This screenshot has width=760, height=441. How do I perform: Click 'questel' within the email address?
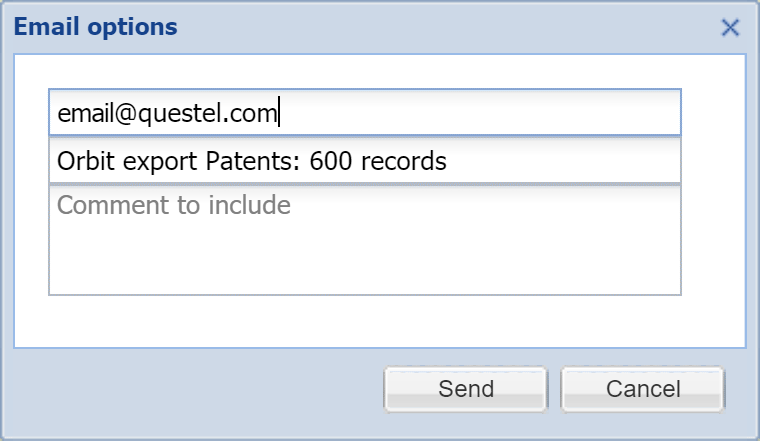[175, 114]
